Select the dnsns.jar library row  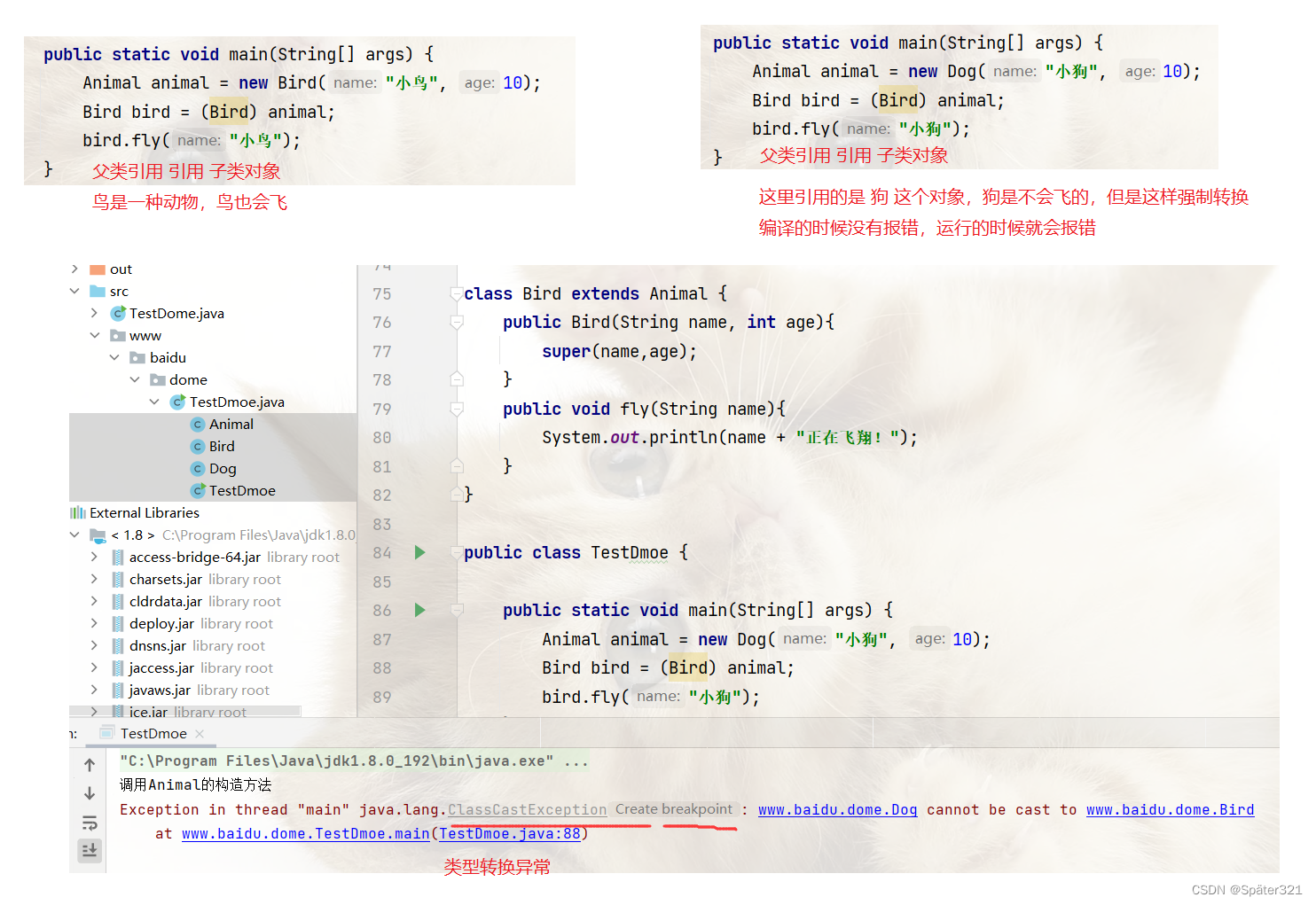coord(213,646)
